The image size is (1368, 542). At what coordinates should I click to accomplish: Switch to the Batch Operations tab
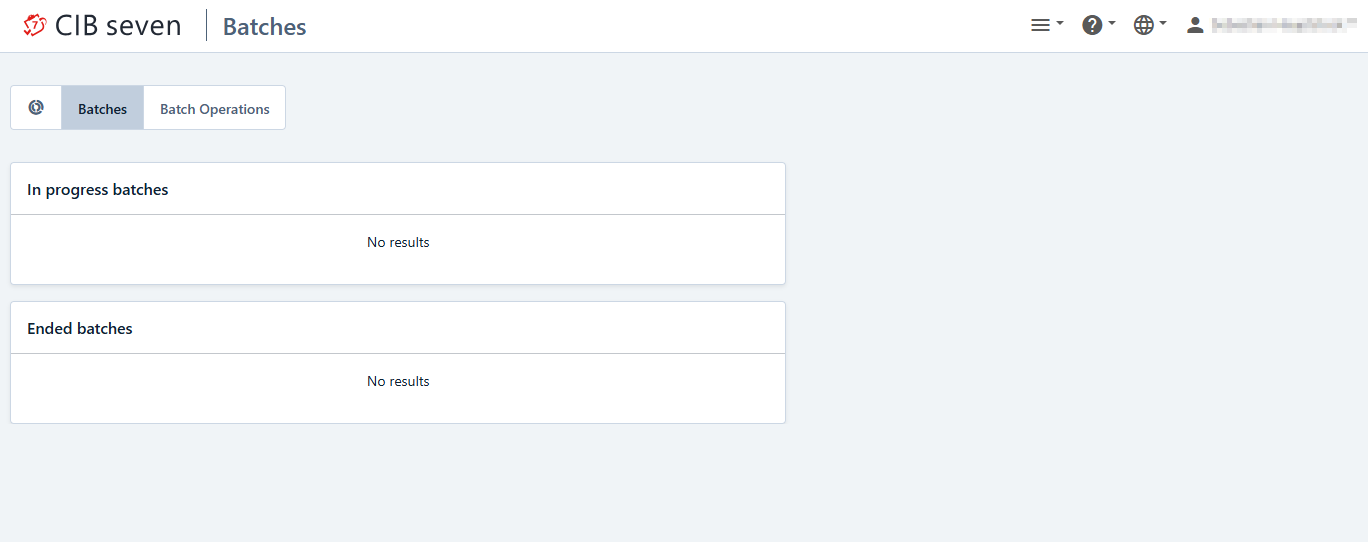point(215,109)
